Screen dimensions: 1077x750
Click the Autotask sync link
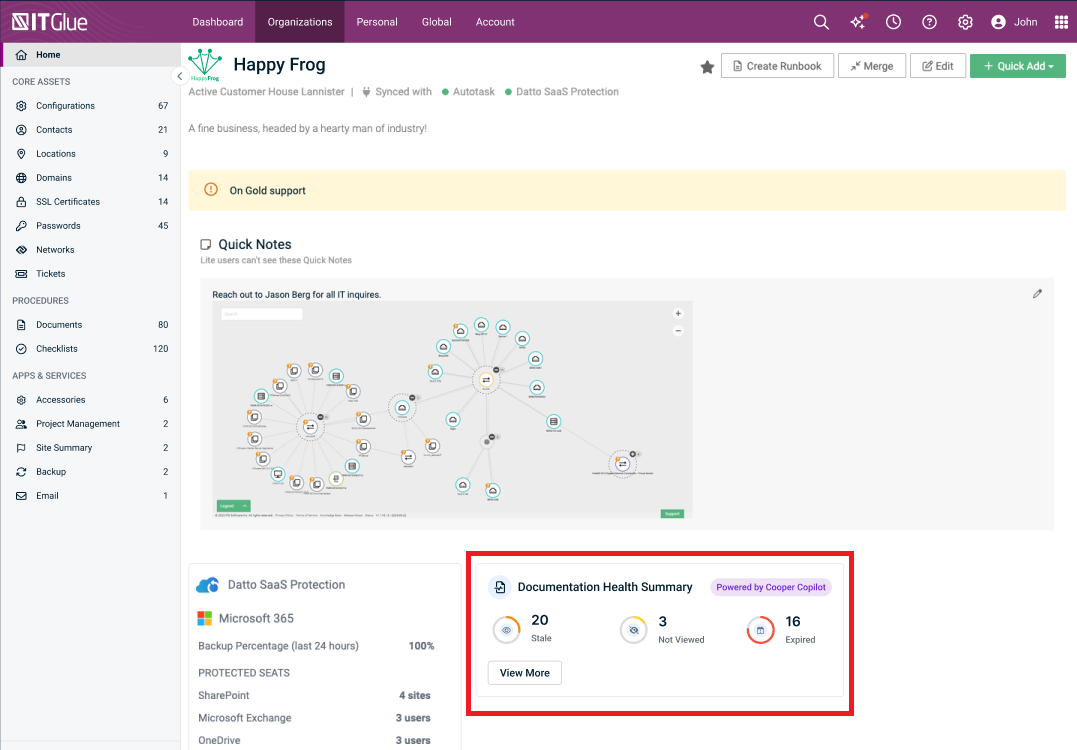[x=473, y=92]
